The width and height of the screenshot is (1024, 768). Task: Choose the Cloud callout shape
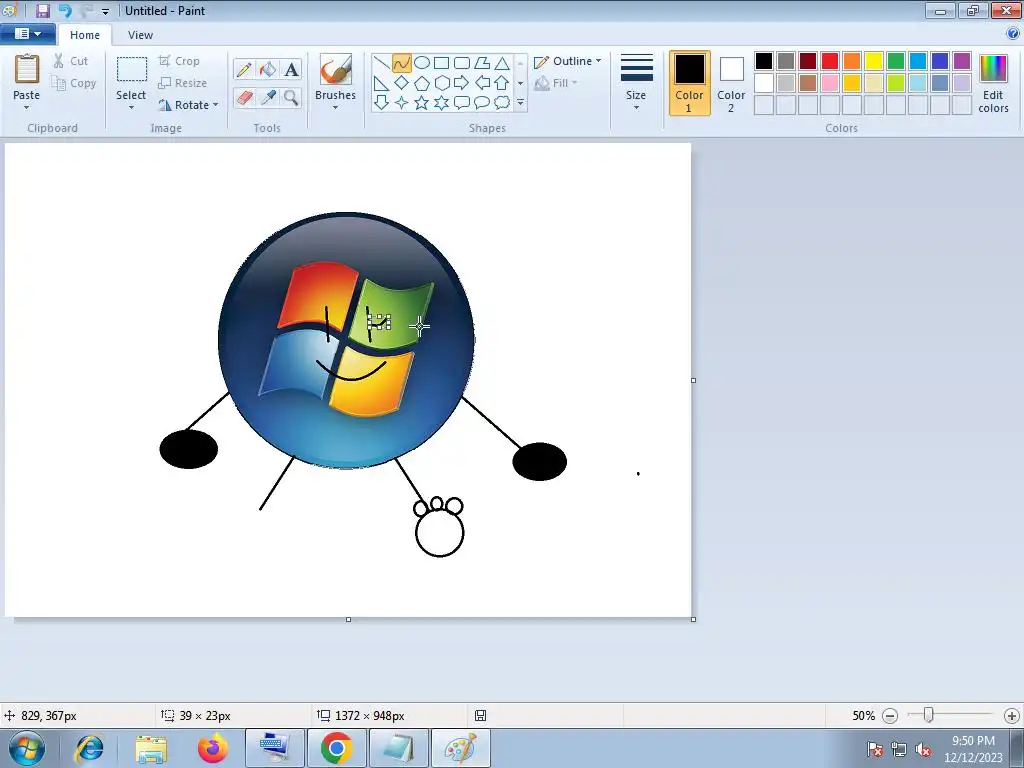click(502, 103)
